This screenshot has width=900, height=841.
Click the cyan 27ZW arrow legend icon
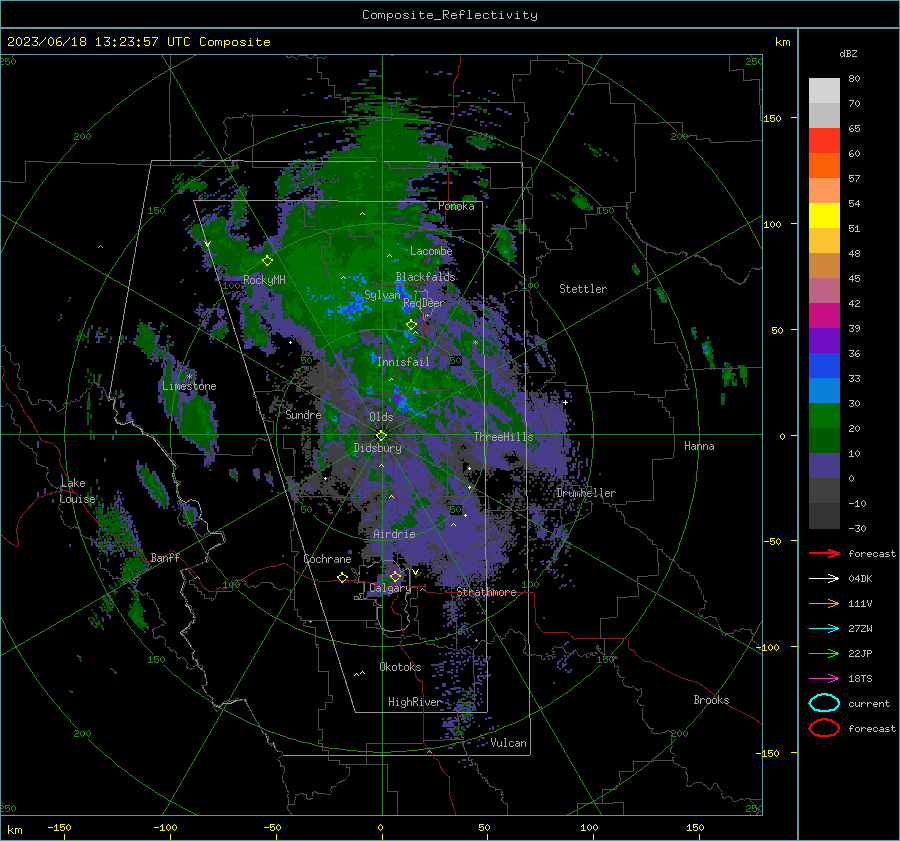824,629
